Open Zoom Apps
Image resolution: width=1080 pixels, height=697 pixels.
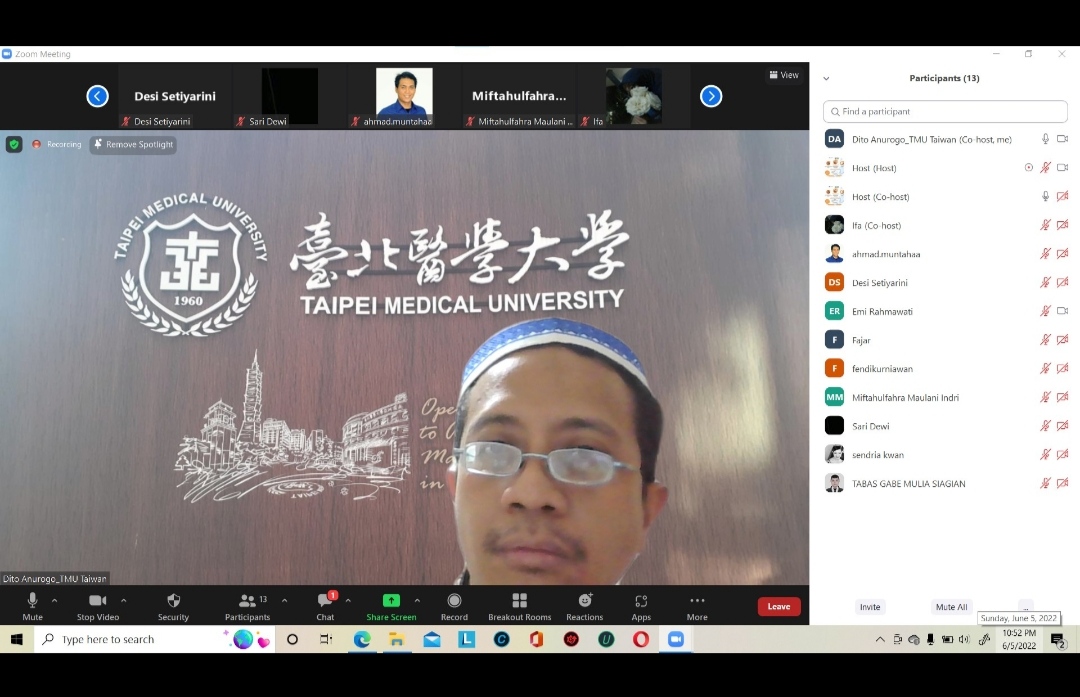click(641, 606)
